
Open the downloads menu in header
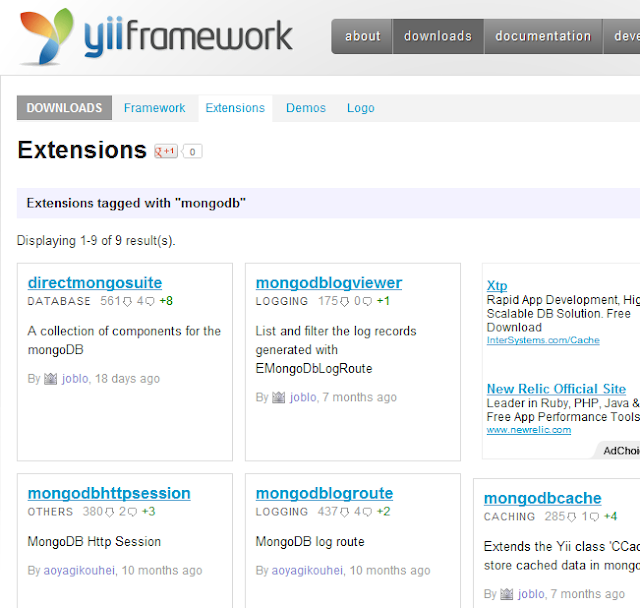(438, 36)
